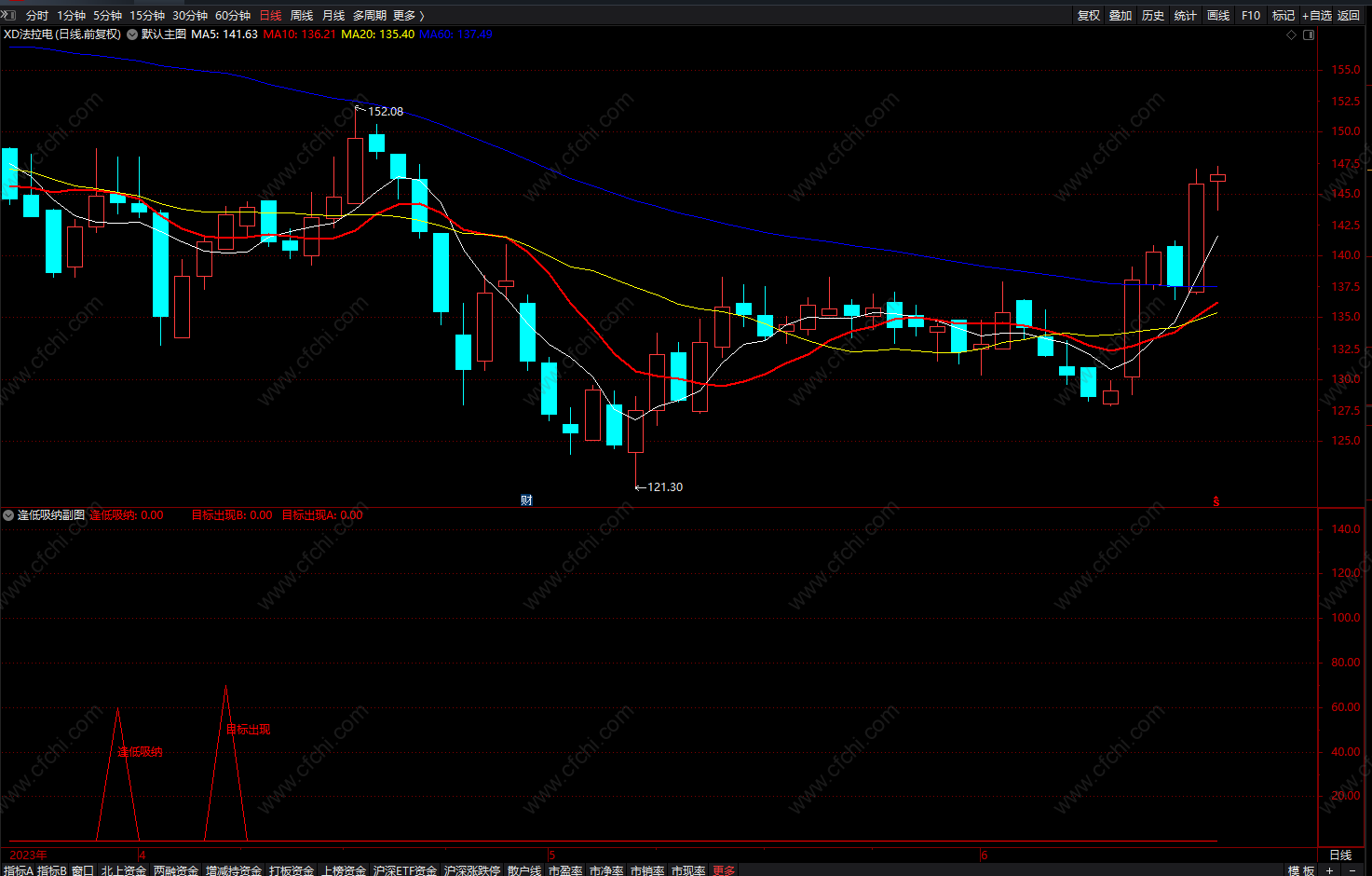Click the 目标出现 signal label in the sub-chart
The image size is (1372, 876).
(248, 730)
